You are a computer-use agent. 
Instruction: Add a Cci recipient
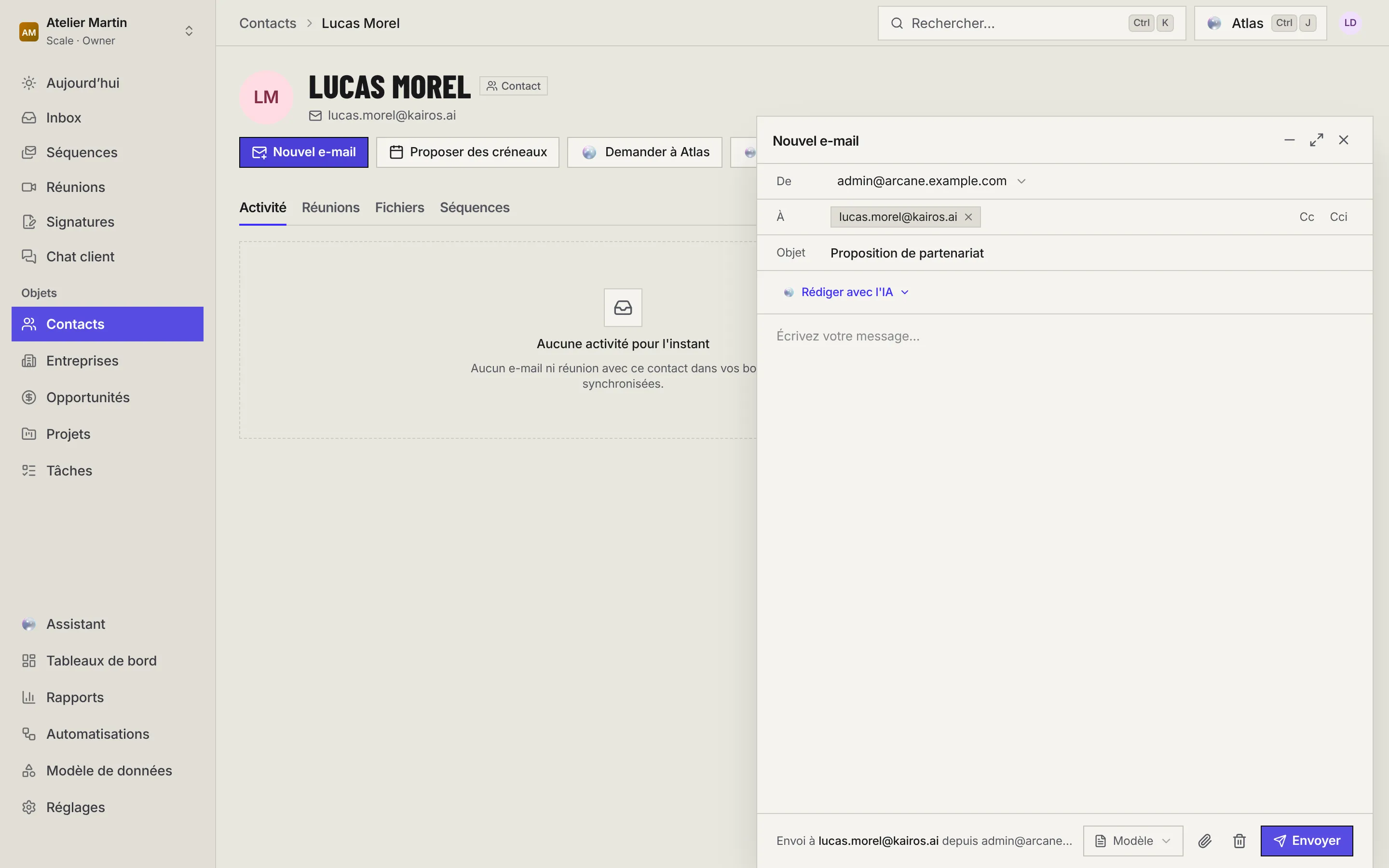pyautogui.click(x=1338, y=217)
